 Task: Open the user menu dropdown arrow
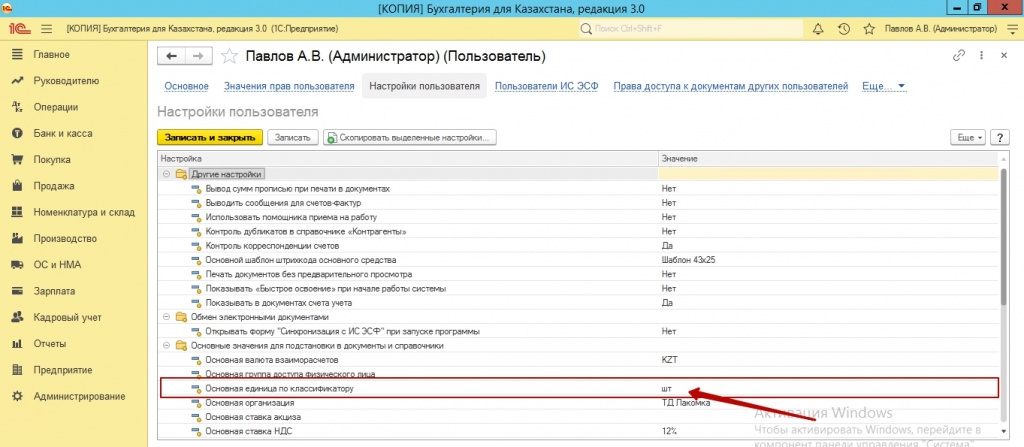pyautogui.click(x=1012, y=29)
